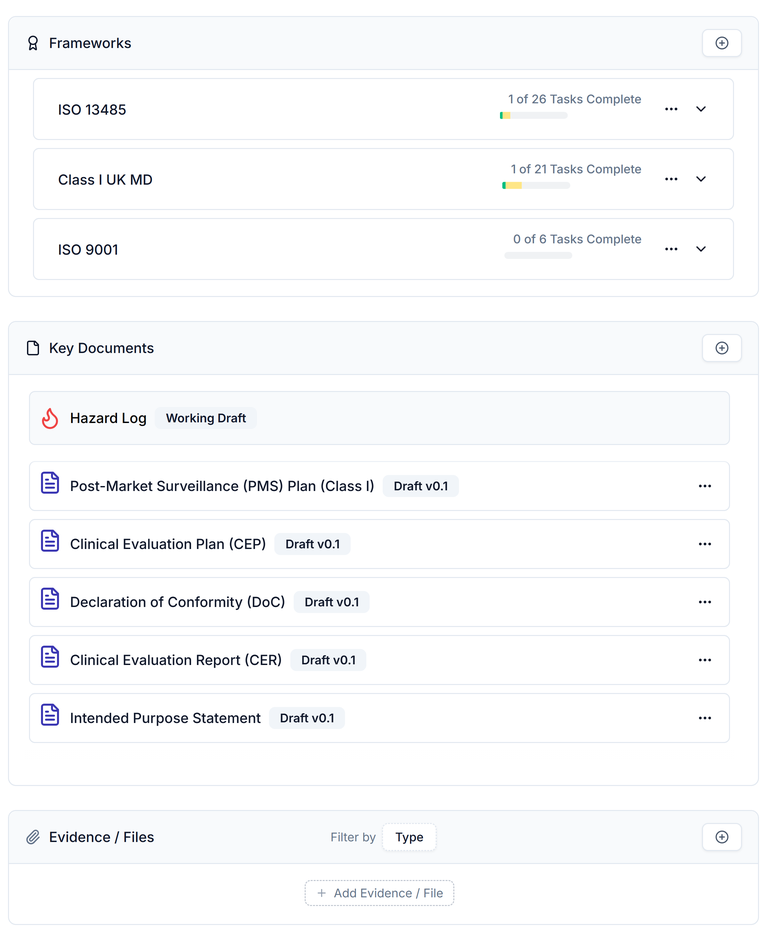Screen dimensions: 767x940
Task: Click the Frameworks ribbon badge icon
Action: click(33, 43)
